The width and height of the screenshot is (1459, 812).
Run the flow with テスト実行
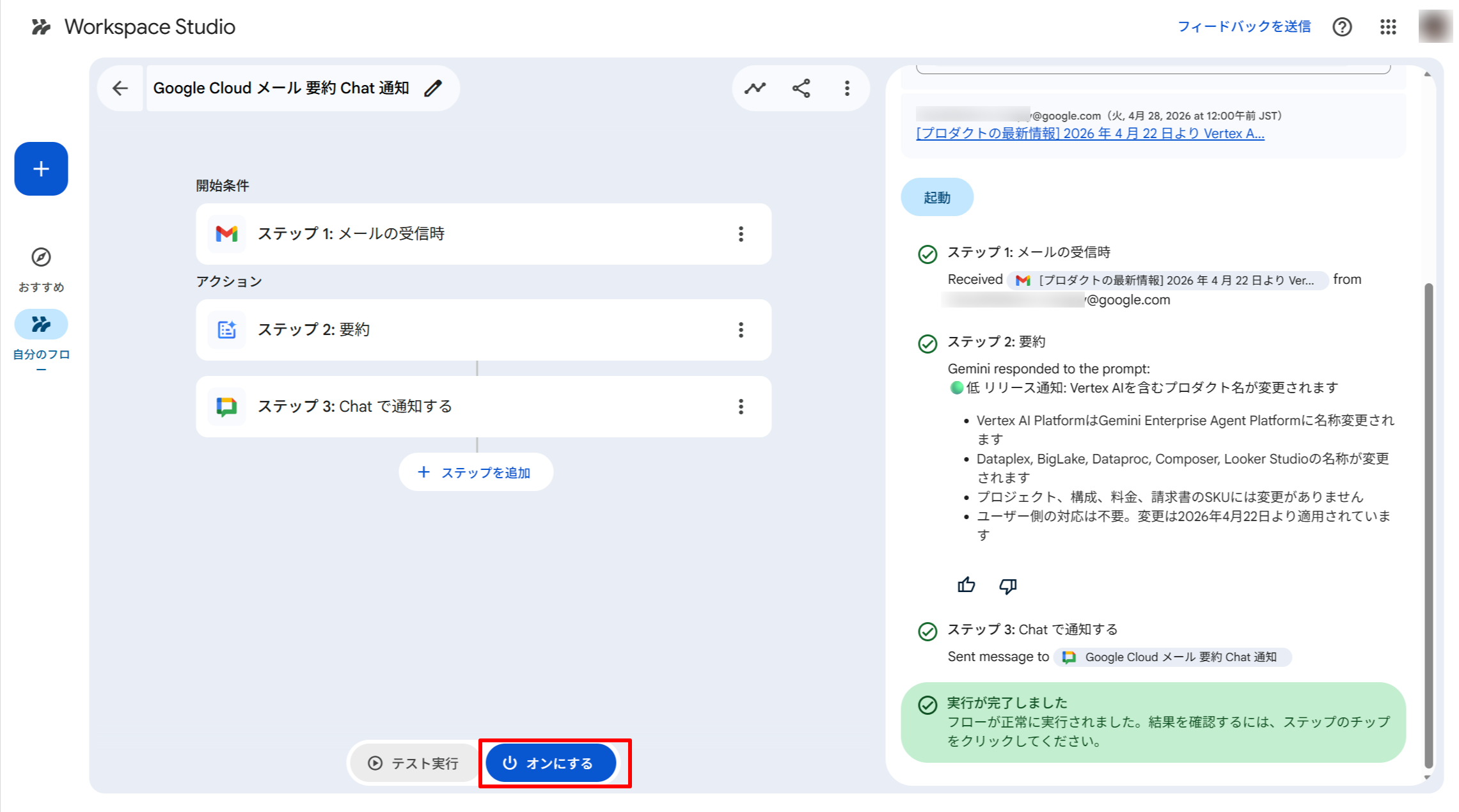(x=414, y=763)
